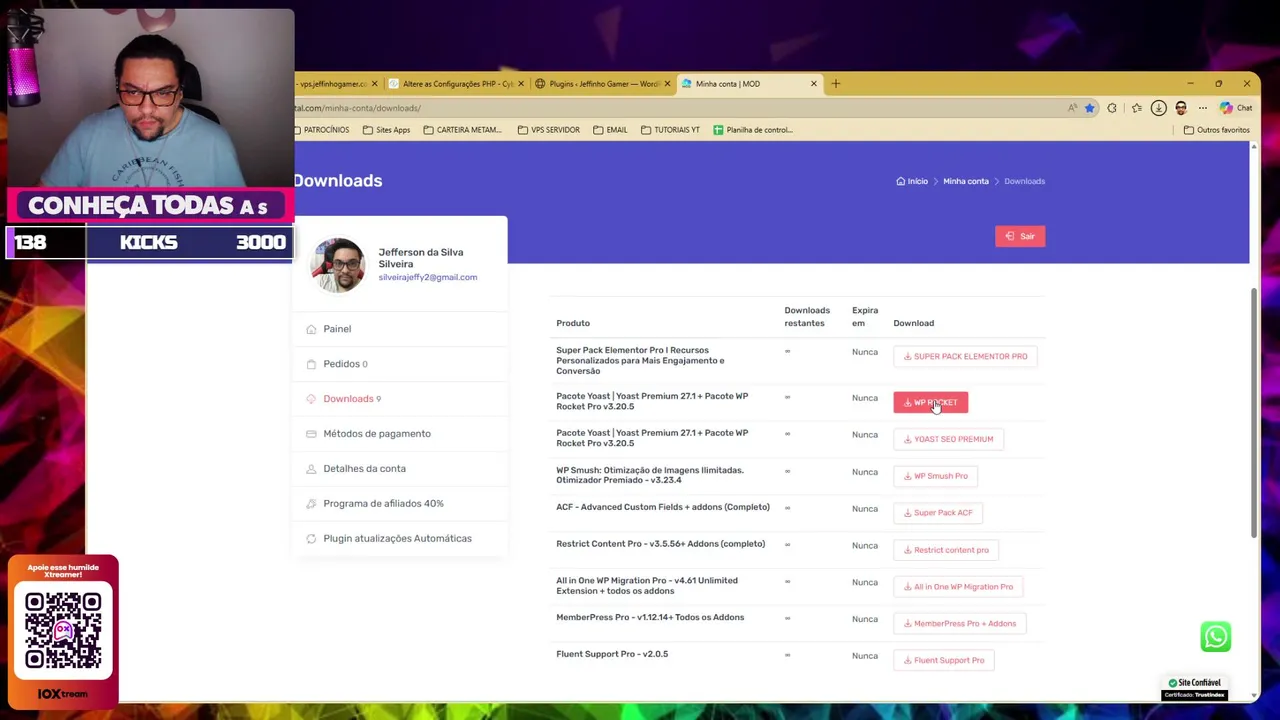Download Super Pack ACF
The width and height of the screenshot is (1280, 720).
(x=938, y=513)
